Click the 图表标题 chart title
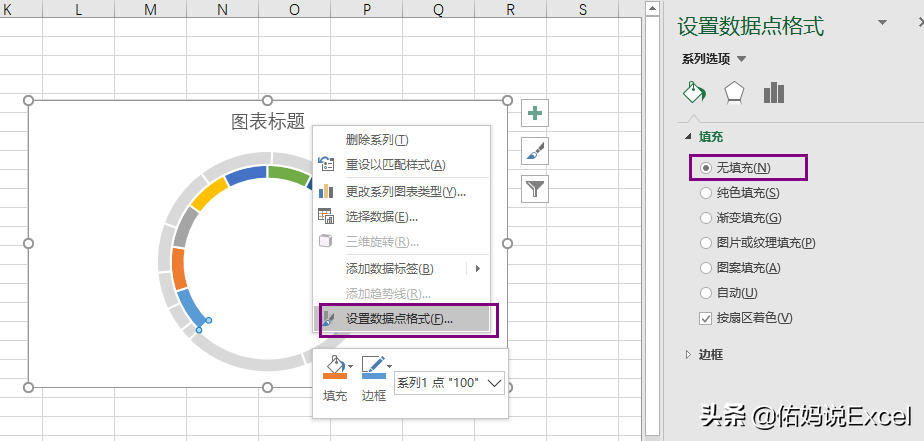Image resolution: width=924 pixels, height=441 pixels. pyautogui.click(x=268, y=122)
